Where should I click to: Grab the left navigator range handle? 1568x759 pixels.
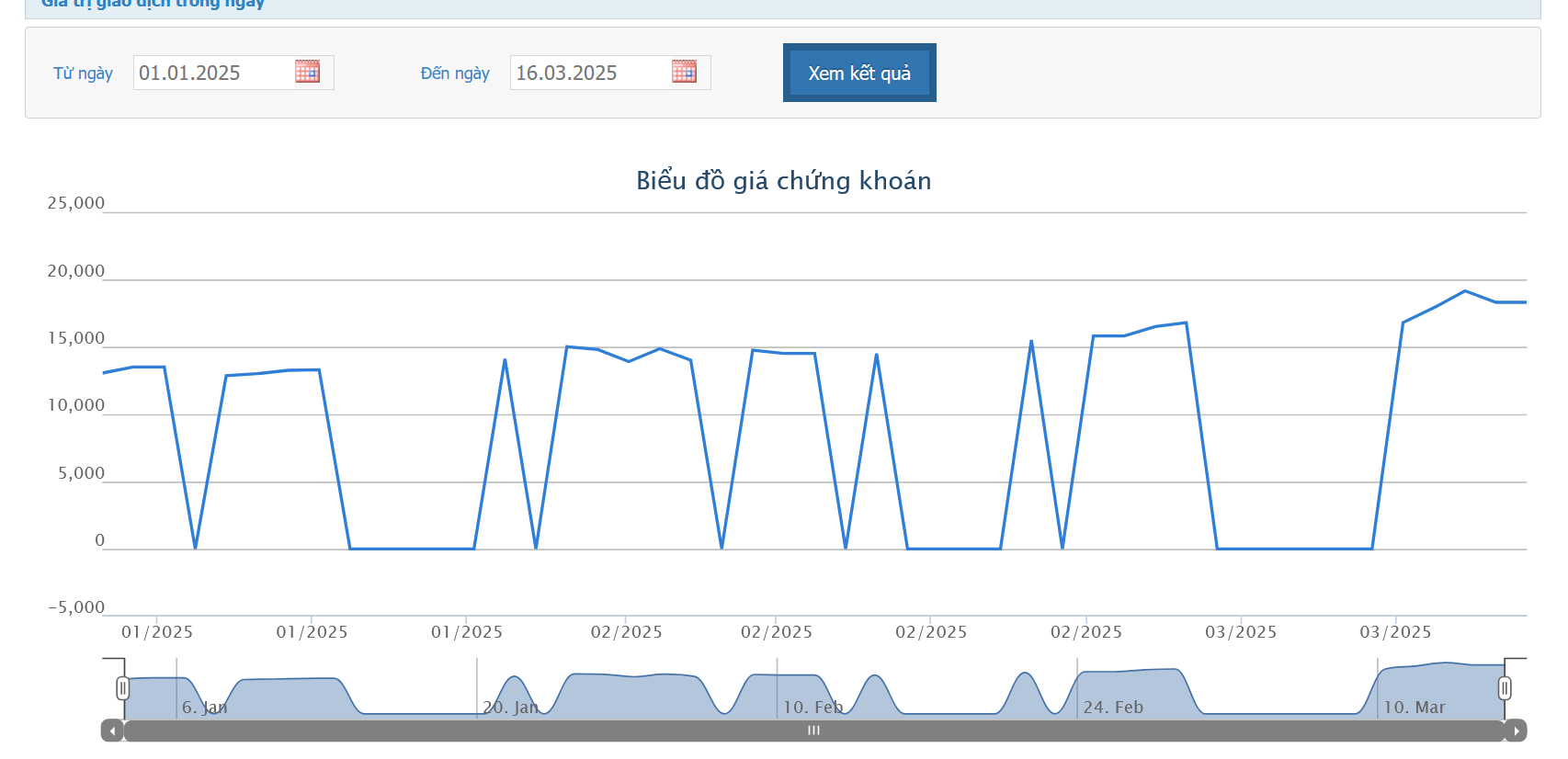click(x=123, y=688)
